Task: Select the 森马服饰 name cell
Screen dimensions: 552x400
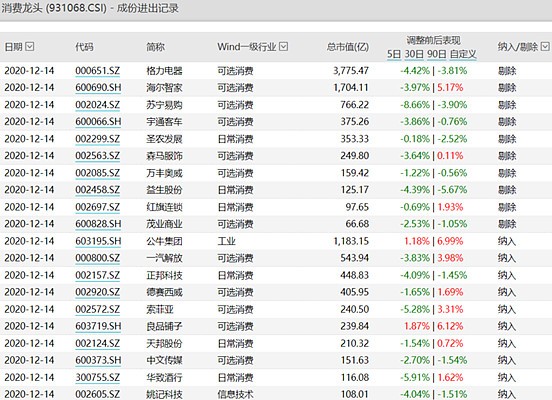Action: coord(164,156)
